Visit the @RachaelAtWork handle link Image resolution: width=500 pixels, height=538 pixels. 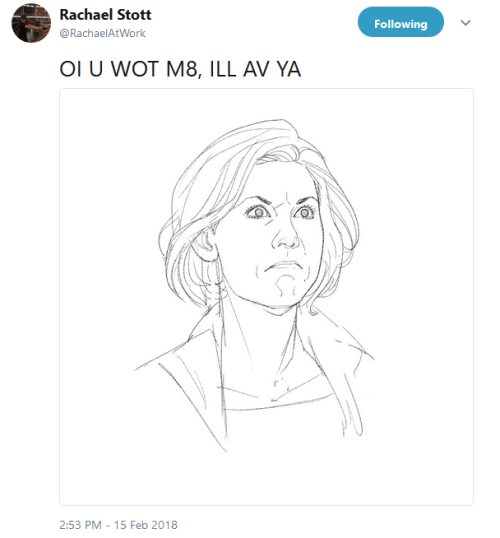click(x=103, y=33)
